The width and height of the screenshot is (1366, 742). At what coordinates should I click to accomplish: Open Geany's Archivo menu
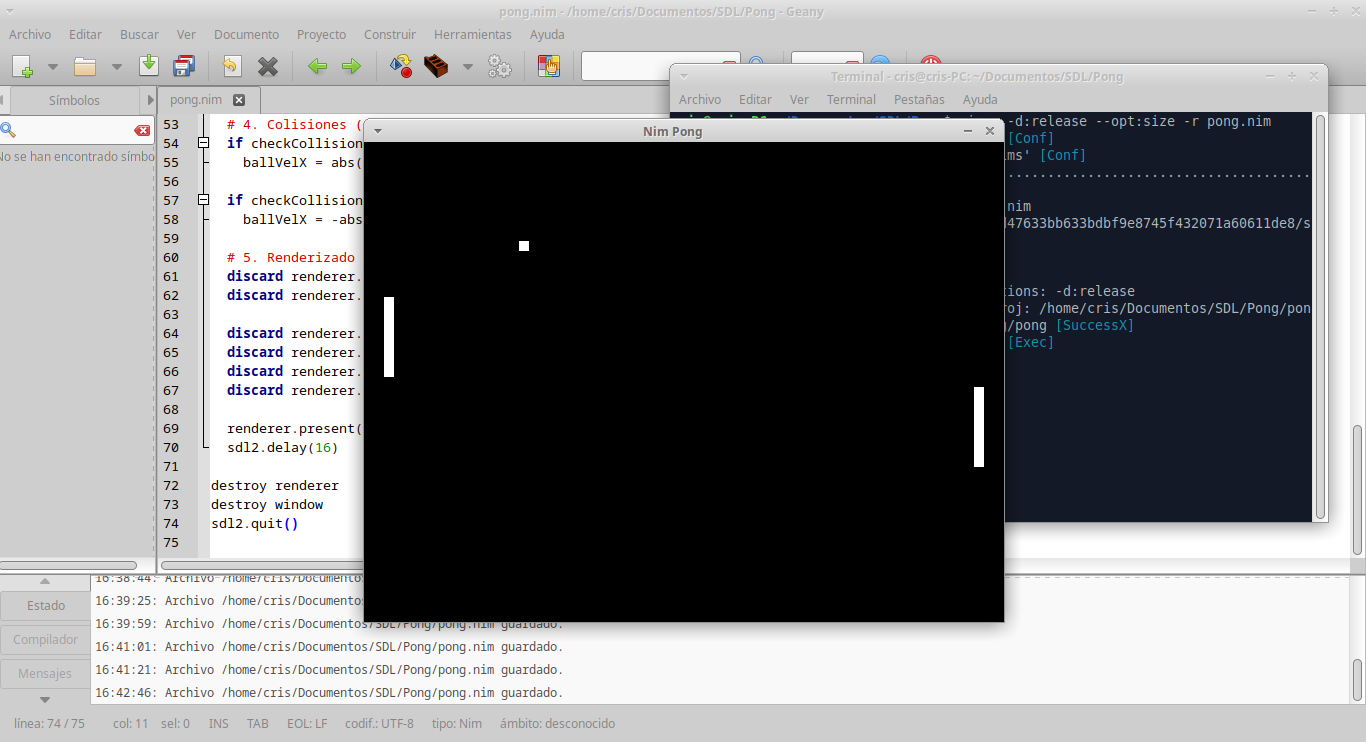pos(30,34)
